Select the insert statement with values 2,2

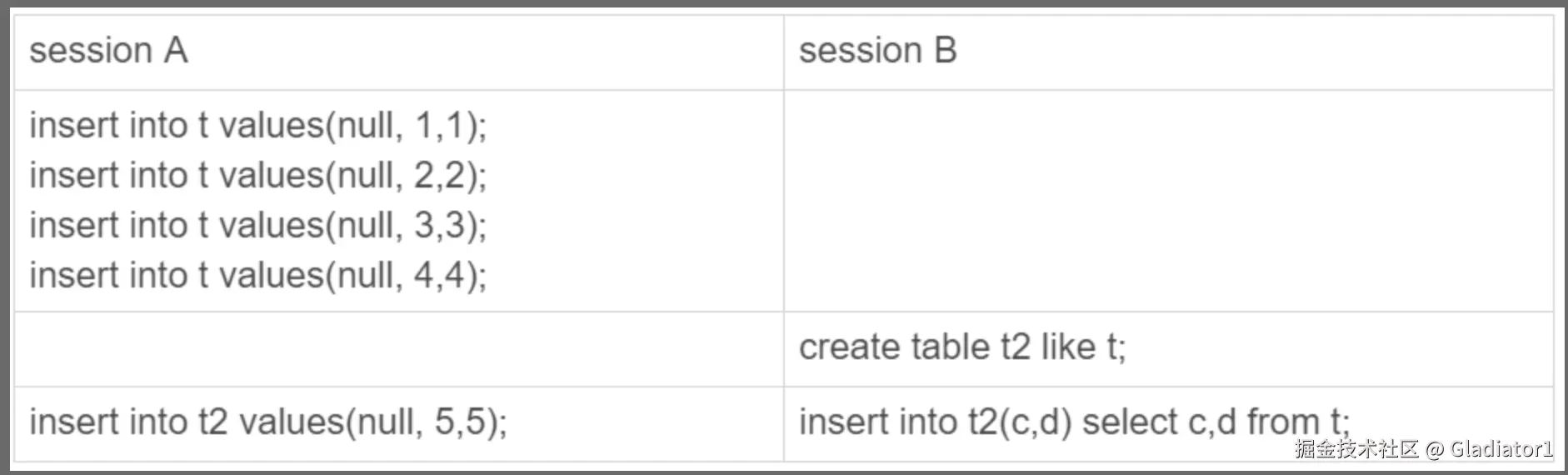tap(257, 176)
